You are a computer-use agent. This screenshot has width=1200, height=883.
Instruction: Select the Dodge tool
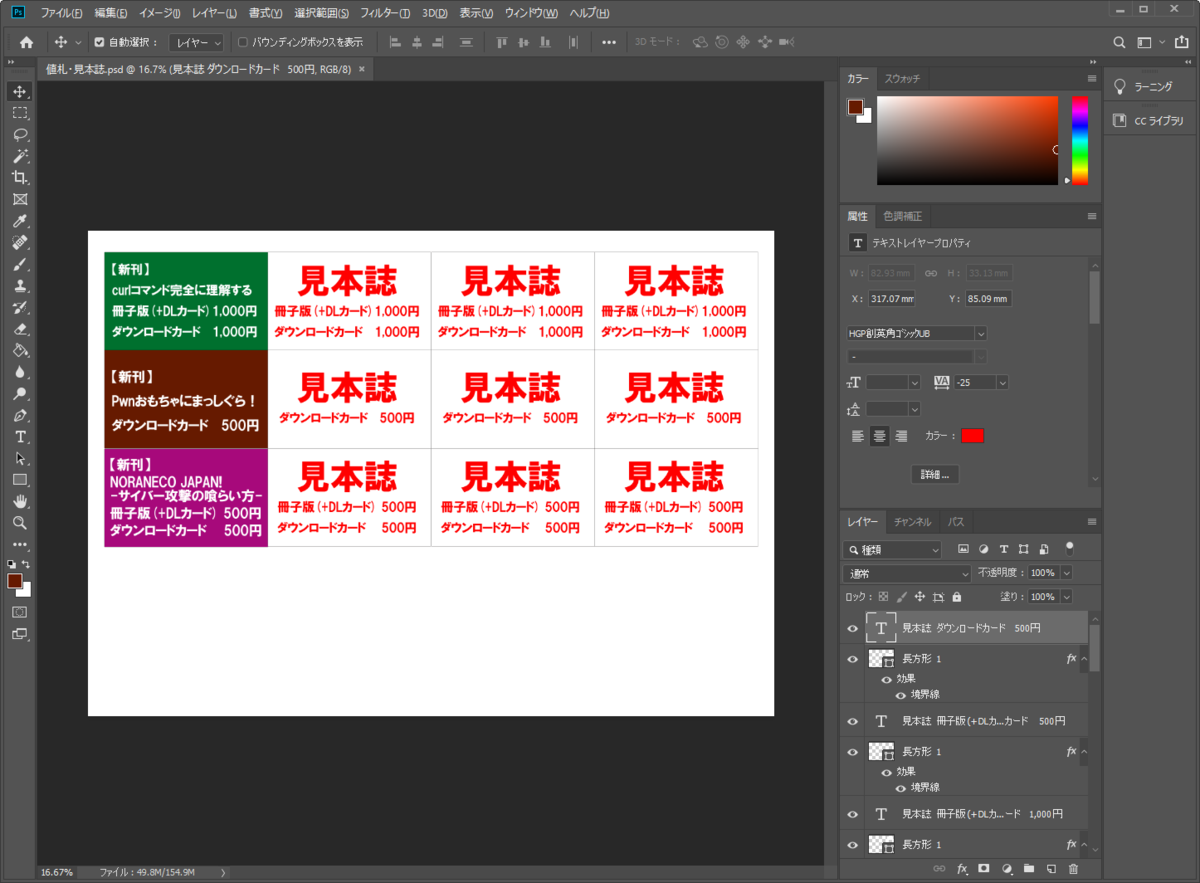pos(20,394)
